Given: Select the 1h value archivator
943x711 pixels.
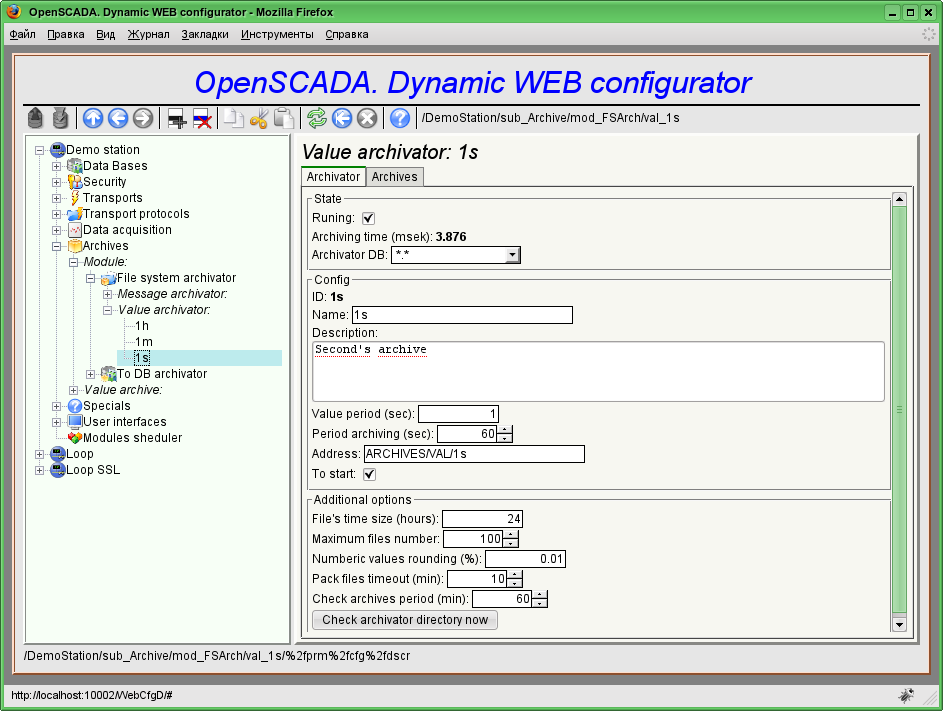Looking at the screenshot, I should [x=141, y=326].
